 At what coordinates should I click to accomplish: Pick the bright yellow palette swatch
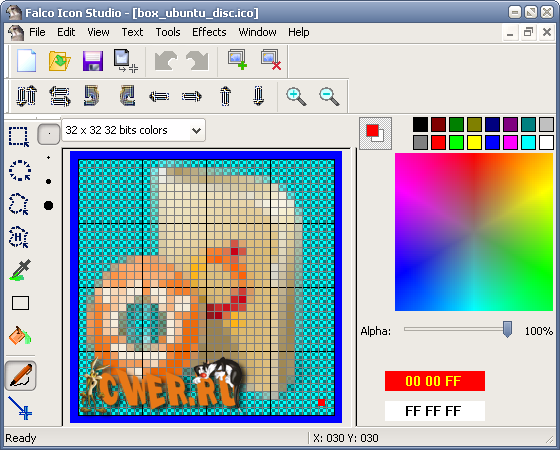(x=474, y=142)
